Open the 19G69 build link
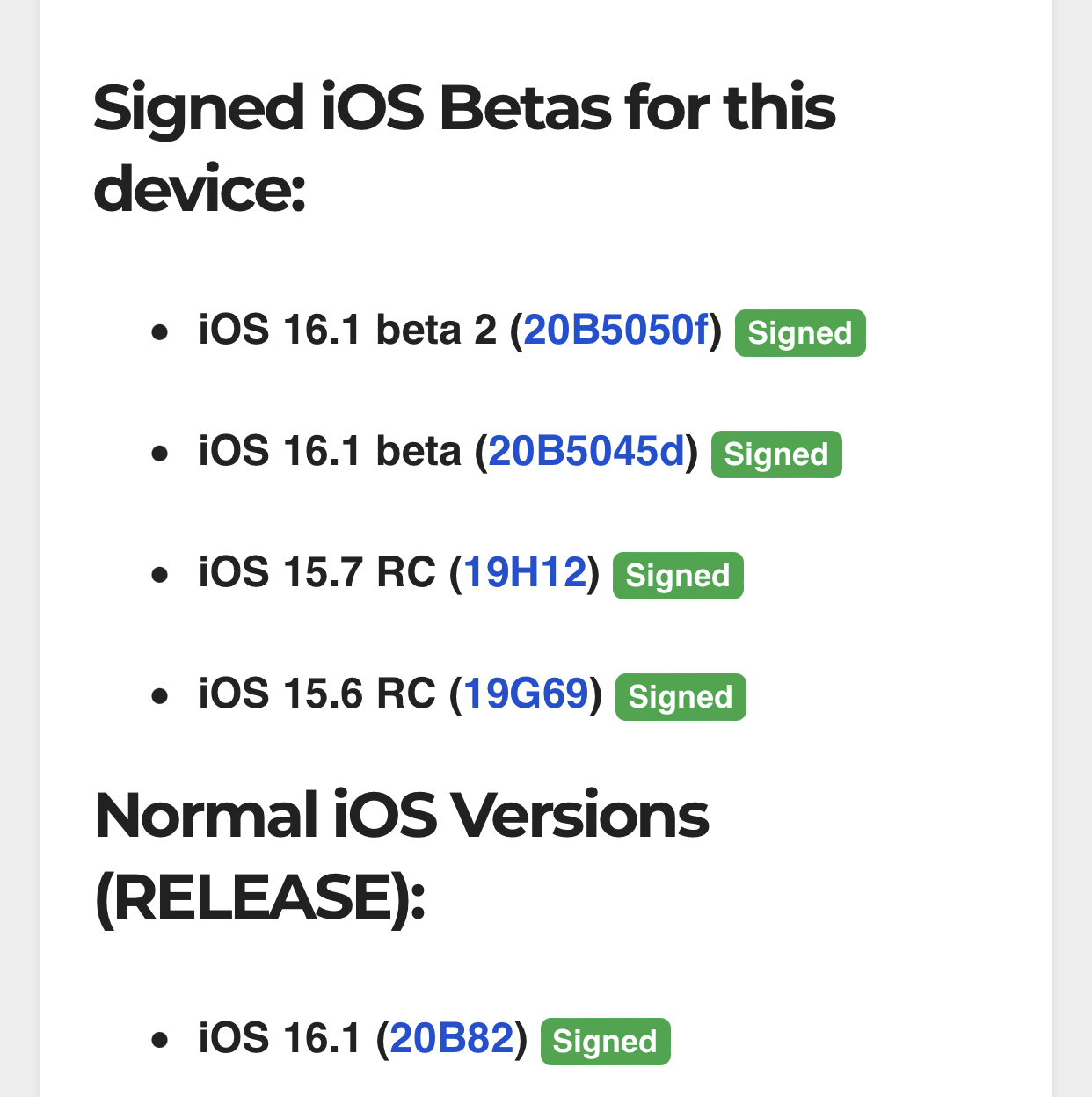This screenshot has height=1097, width=1092. [x=526, y=694]
